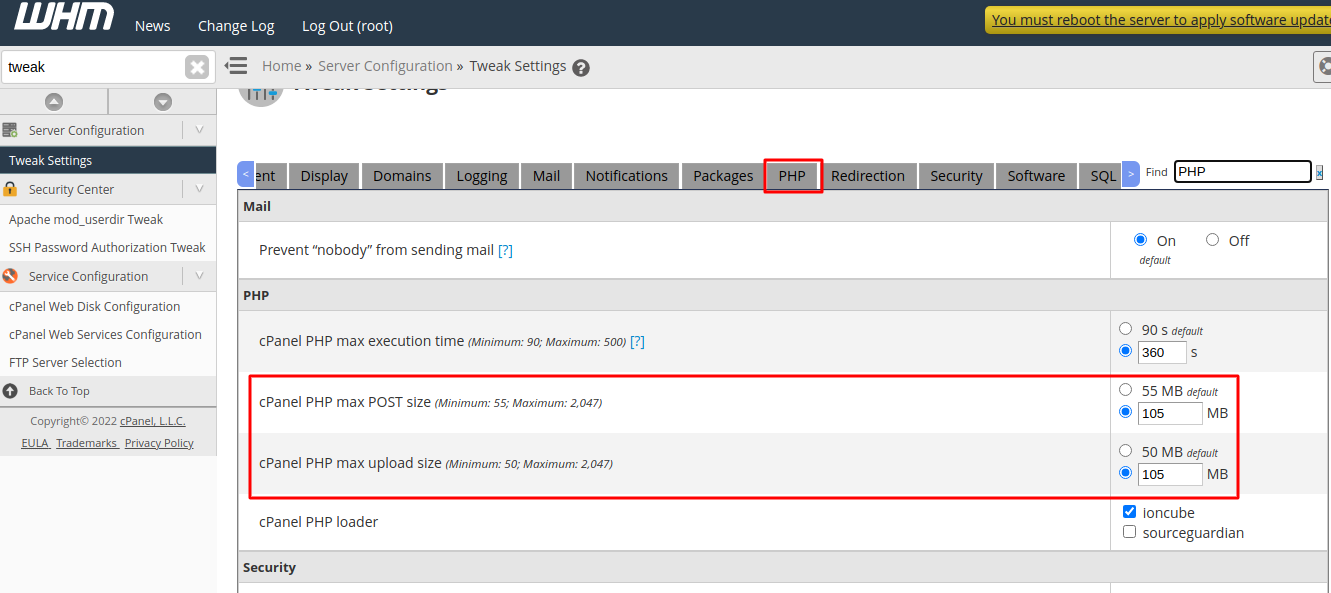Screen dimensions: 1331x593
Task: Click the WHM logo
Action: tap(63, 17)
